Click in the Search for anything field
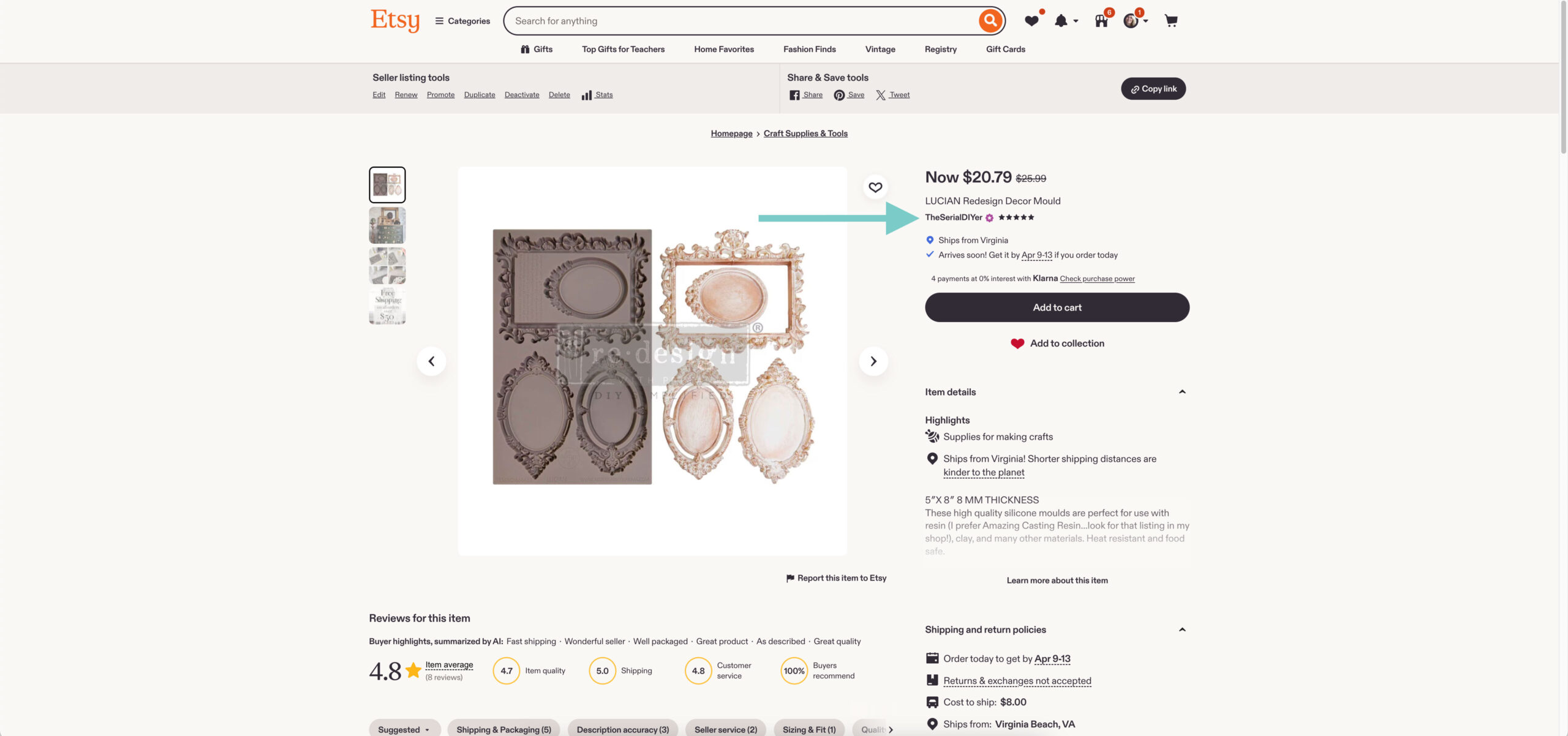1568x736 pixels. pyautogui.click(x=741, y=21)
